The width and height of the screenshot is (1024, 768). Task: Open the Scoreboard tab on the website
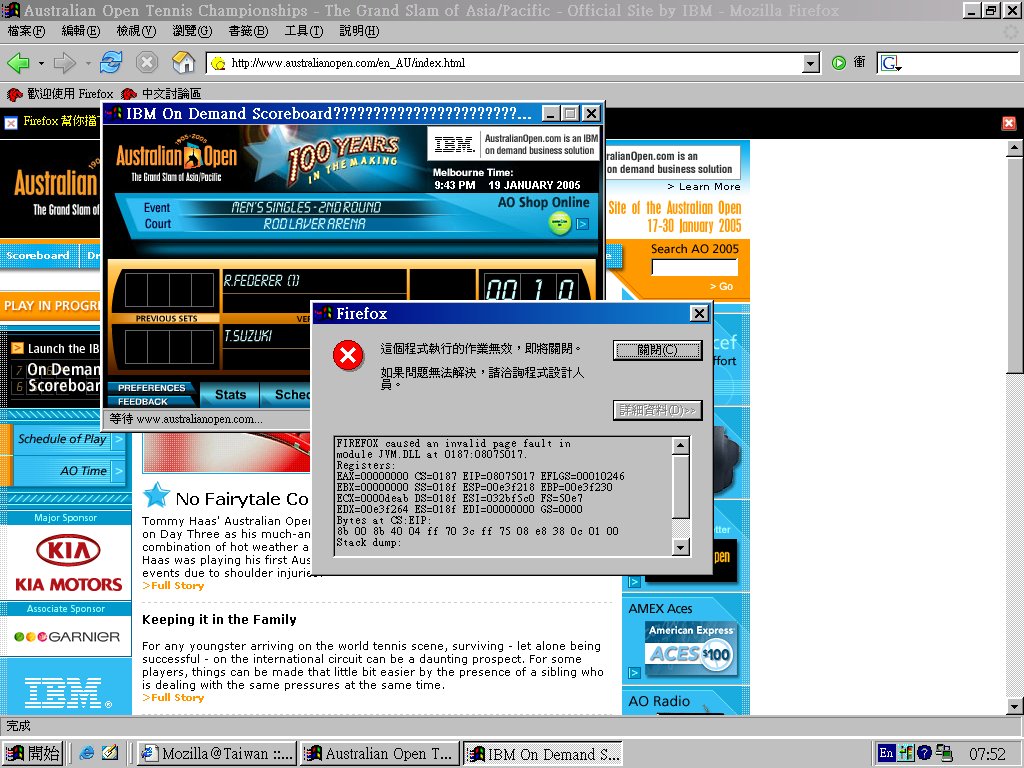[38, 255]
